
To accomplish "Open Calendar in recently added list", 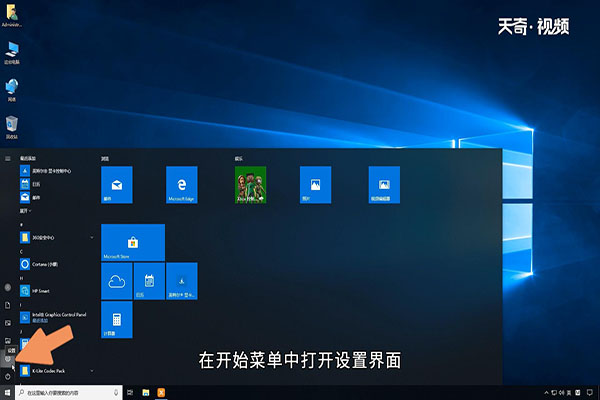I will pyautogui.click(x=55, y=184).
